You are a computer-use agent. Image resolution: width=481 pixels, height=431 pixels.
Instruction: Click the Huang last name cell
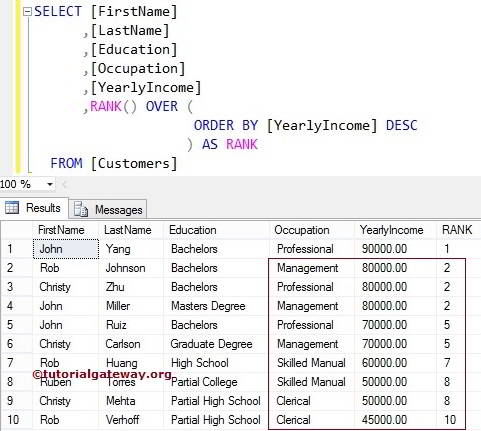click(x=131, y=363)
